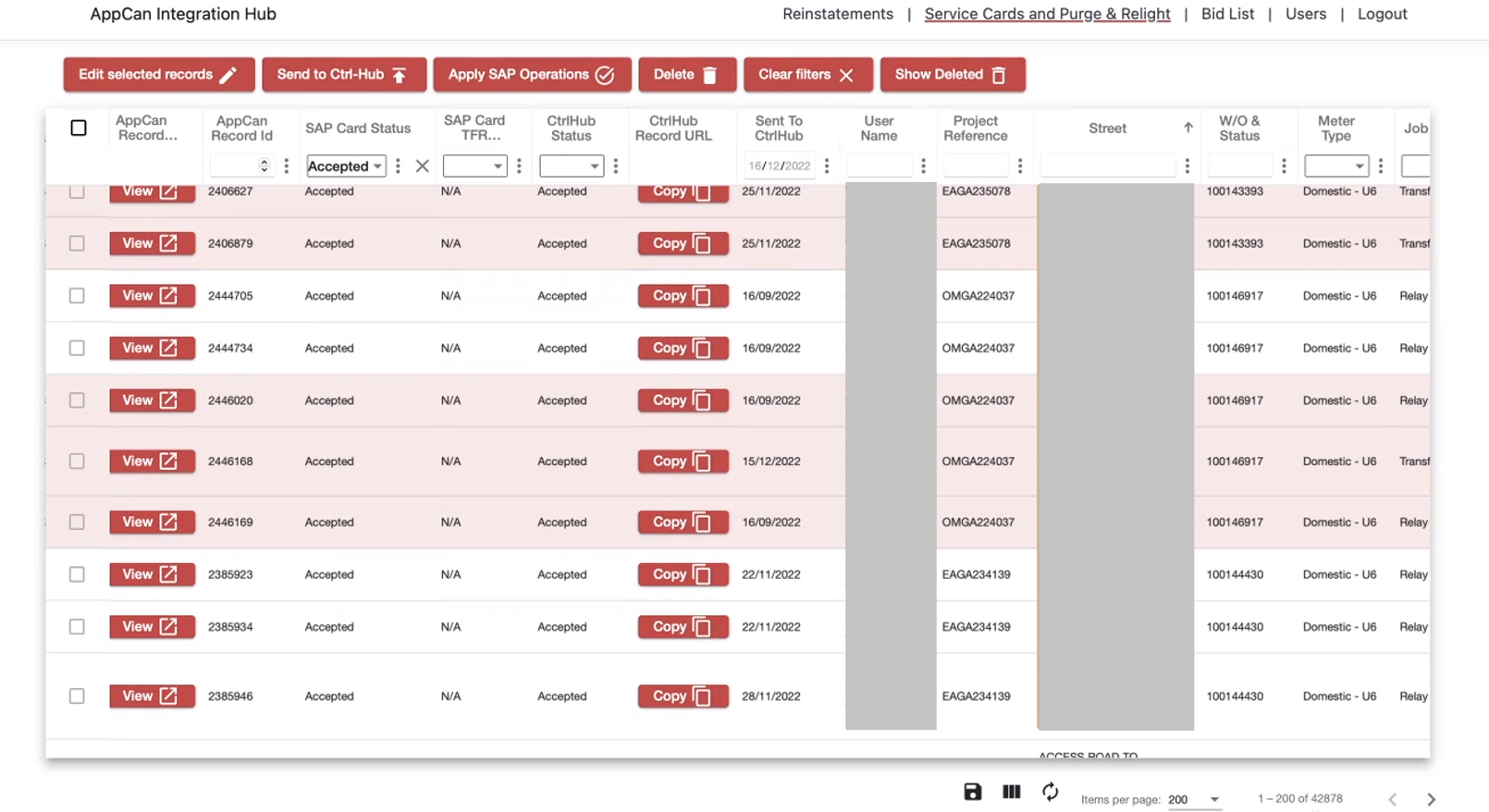Screen dimensions: 1489x812
Task: Click the Sent To CtrlHub date filter field
Action: click(780, 166)
